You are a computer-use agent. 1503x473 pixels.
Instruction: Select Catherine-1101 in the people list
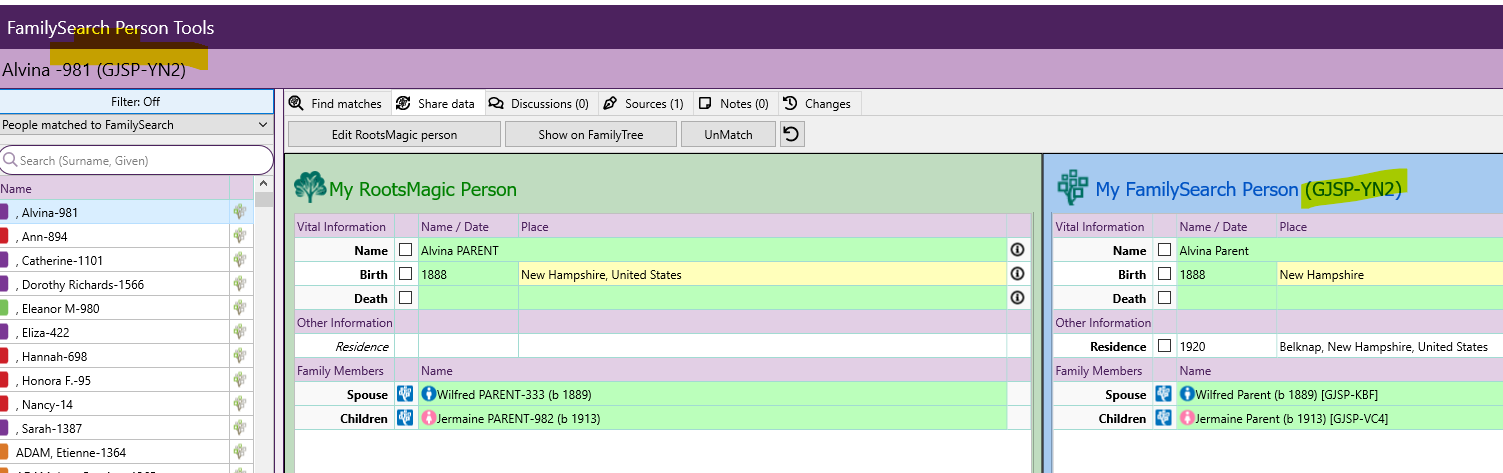pyautogui.click(x=127, y=260)
